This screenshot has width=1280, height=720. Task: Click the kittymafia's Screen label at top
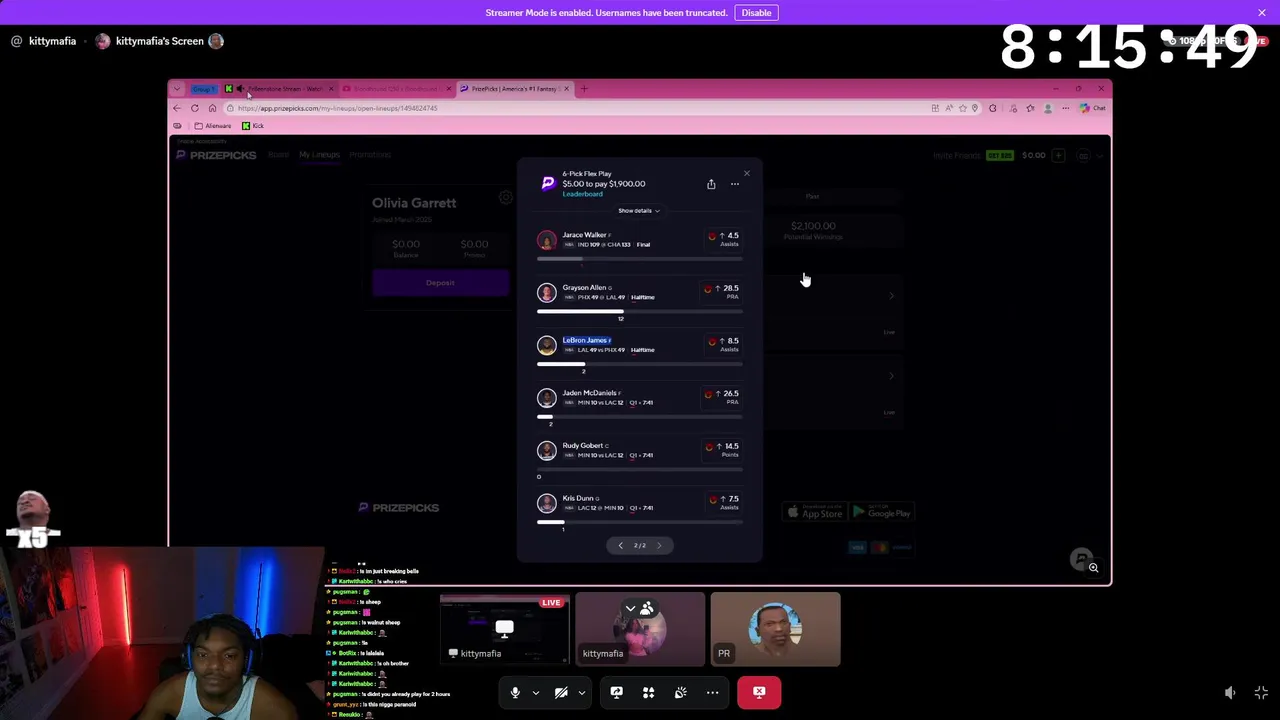click(160, 41)
